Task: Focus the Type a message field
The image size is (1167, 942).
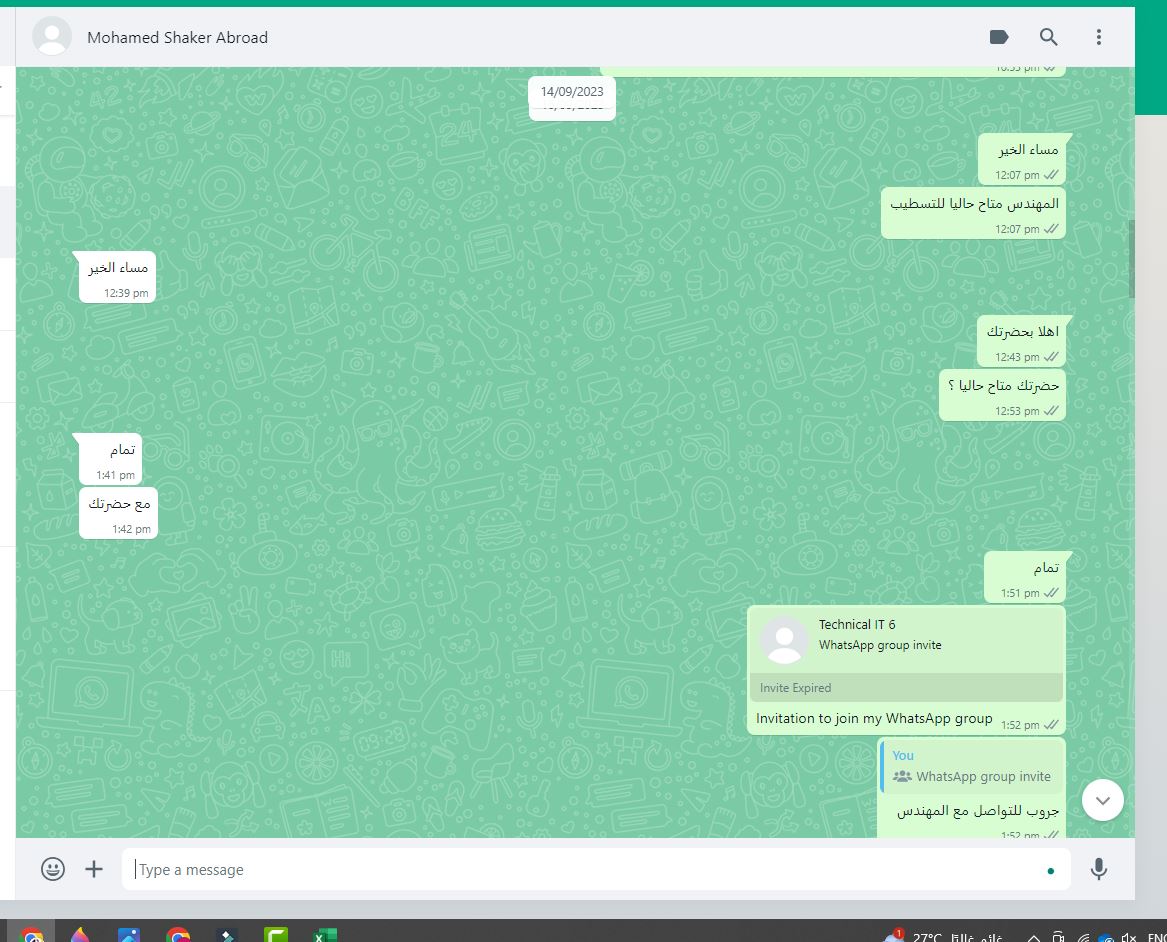Action: point(595,869)
